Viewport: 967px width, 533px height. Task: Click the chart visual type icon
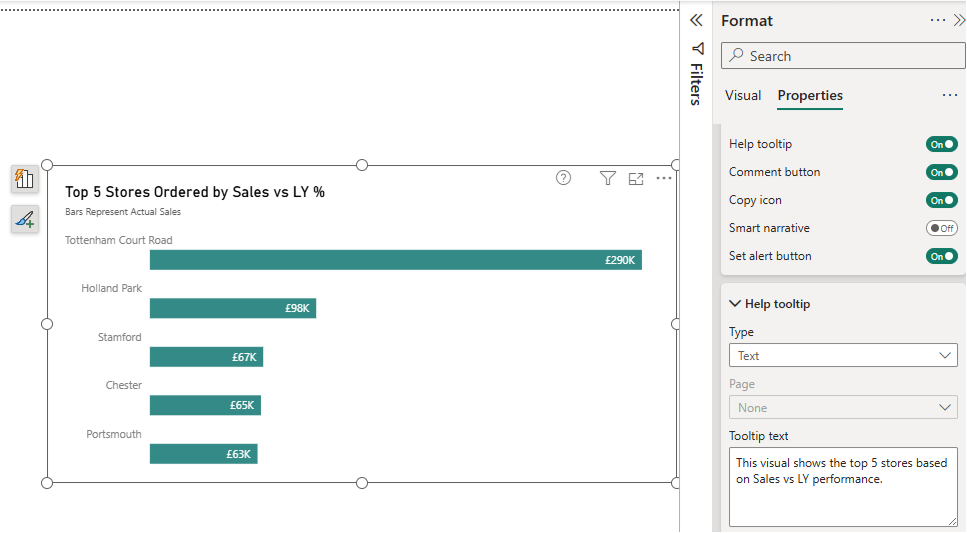(25, 179)
